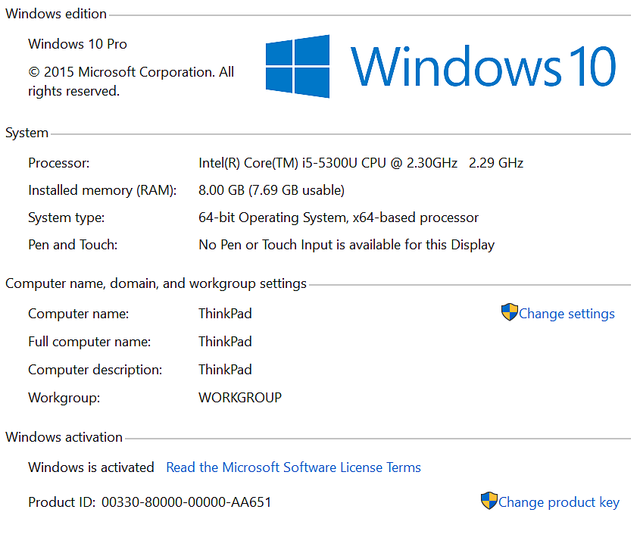Click the 'Full computer name:' label
The height and width of the screenshot is (535, 640).
pyautogui.click(x=89, y=341)
